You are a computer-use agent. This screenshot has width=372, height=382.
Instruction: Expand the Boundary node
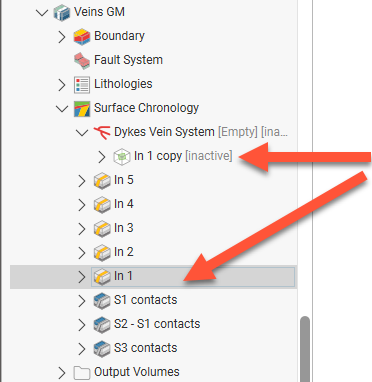tap(62, 37)
